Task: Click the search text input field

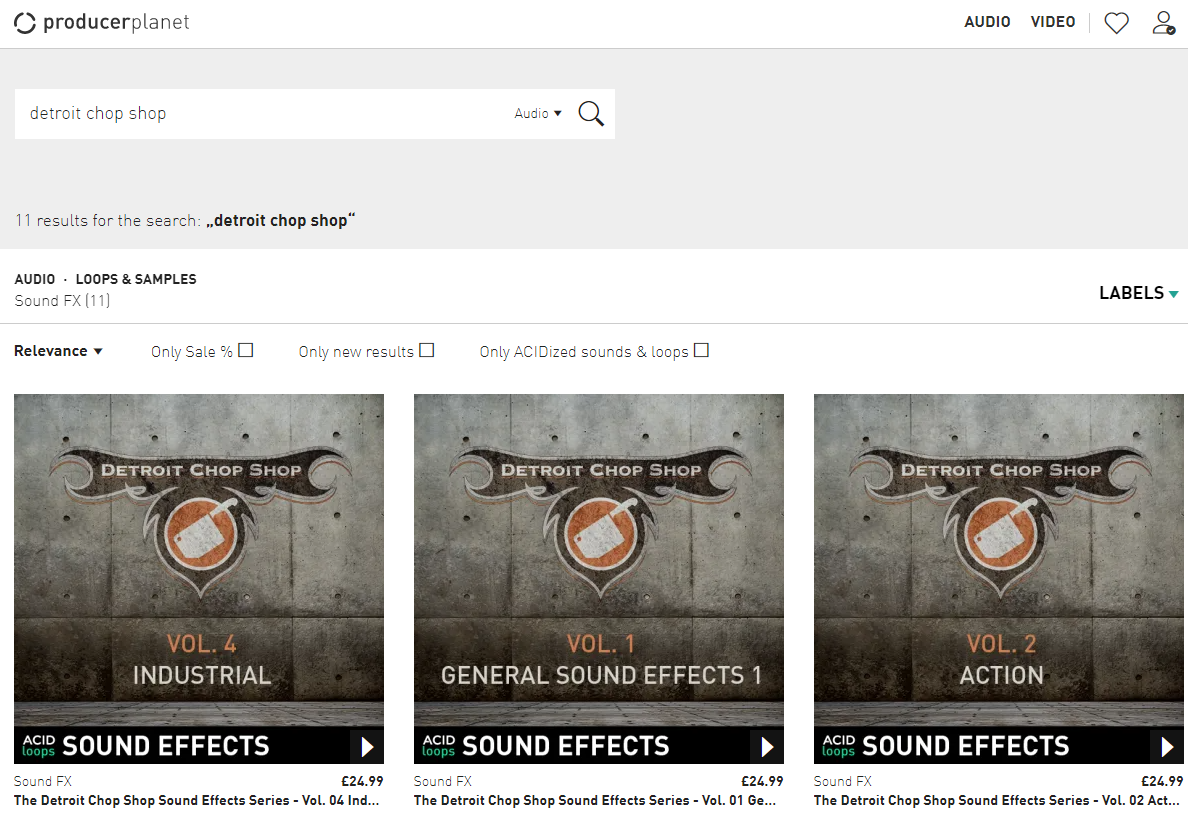Action: [x=260, y=114]
